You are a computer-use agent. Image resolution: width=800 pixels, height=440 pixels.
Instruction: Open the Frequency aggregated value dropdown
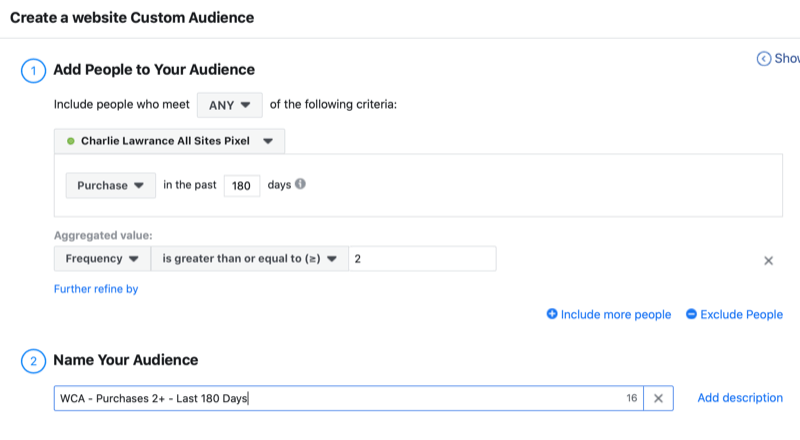click(101, 259)
